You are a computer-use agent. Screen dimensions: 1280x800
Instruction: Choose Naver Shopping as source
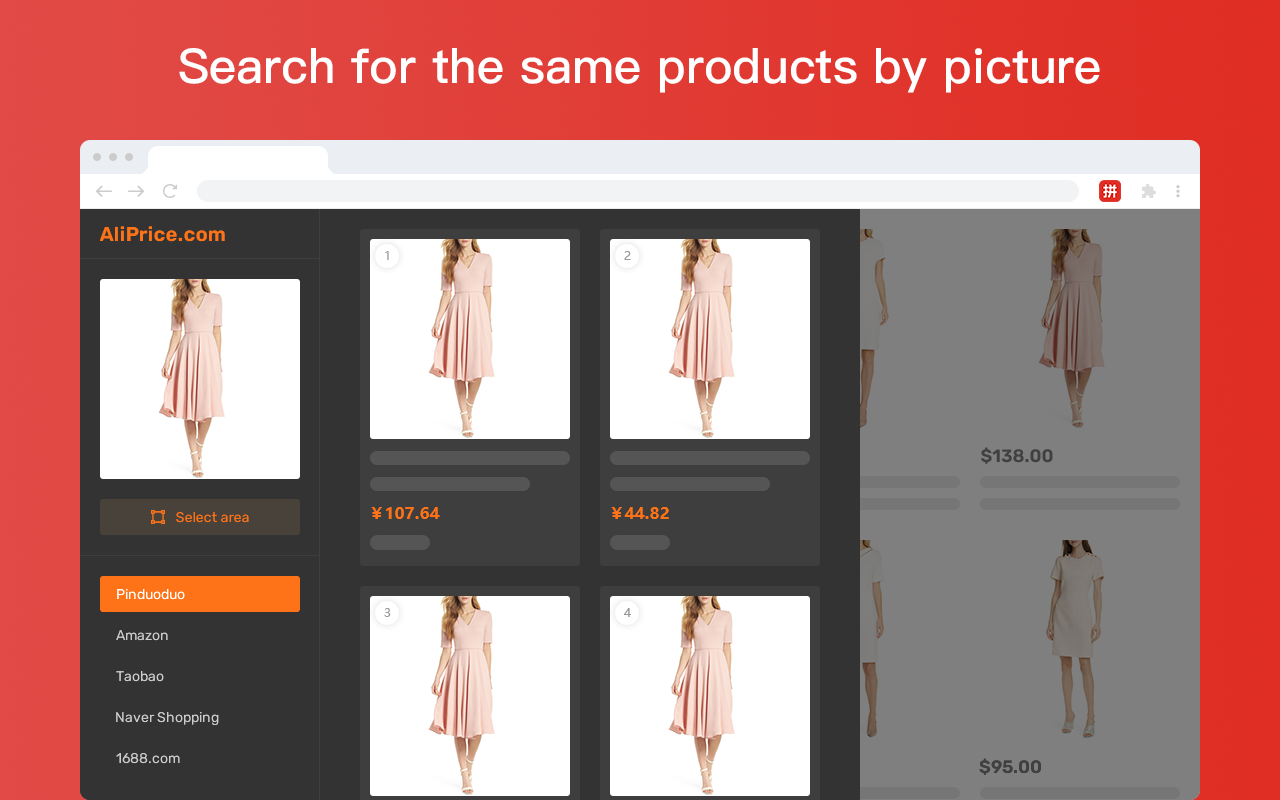[x=167, y=717]
